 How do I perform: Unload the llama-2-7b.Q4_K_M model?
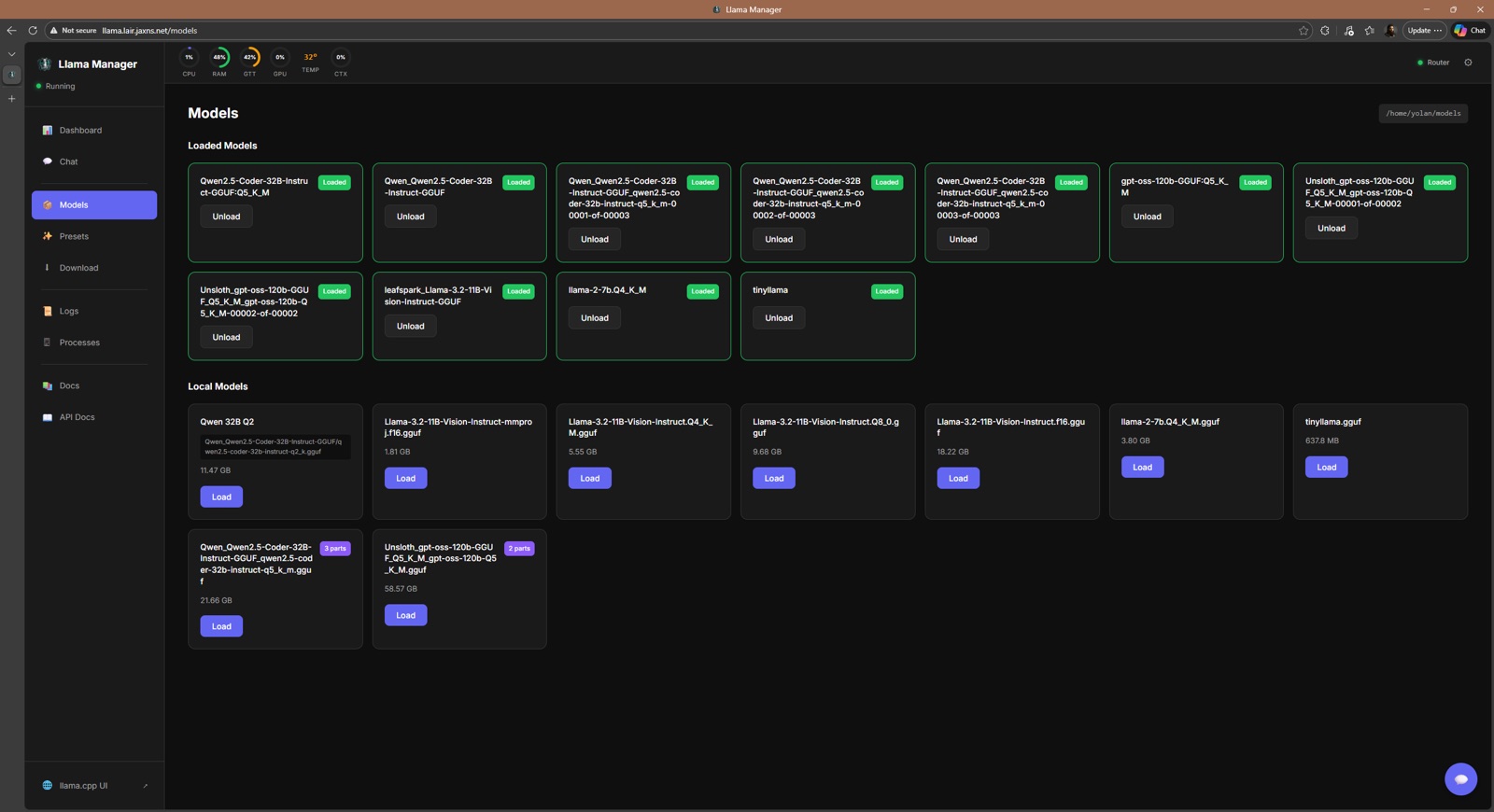595,318
